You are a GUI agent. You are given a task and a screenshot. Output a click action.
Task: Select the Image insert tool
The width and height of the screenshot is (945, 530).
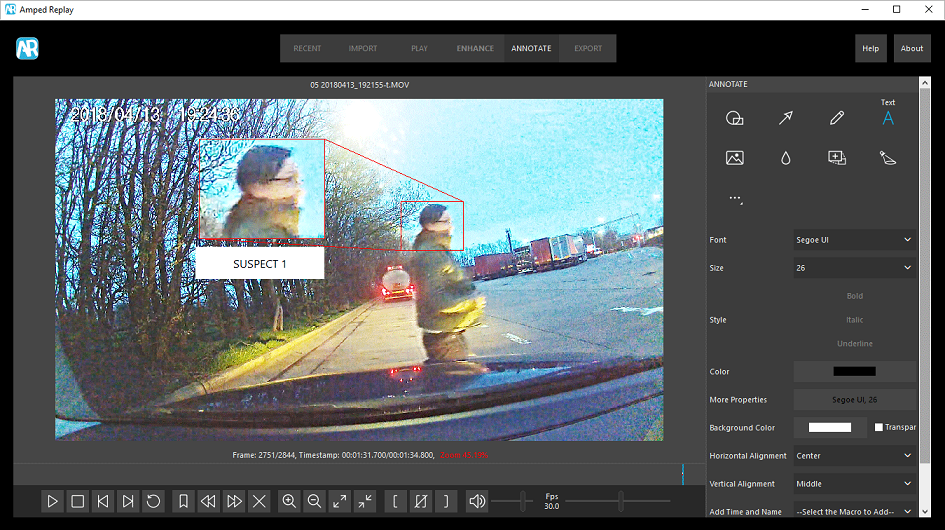[734, 157]
